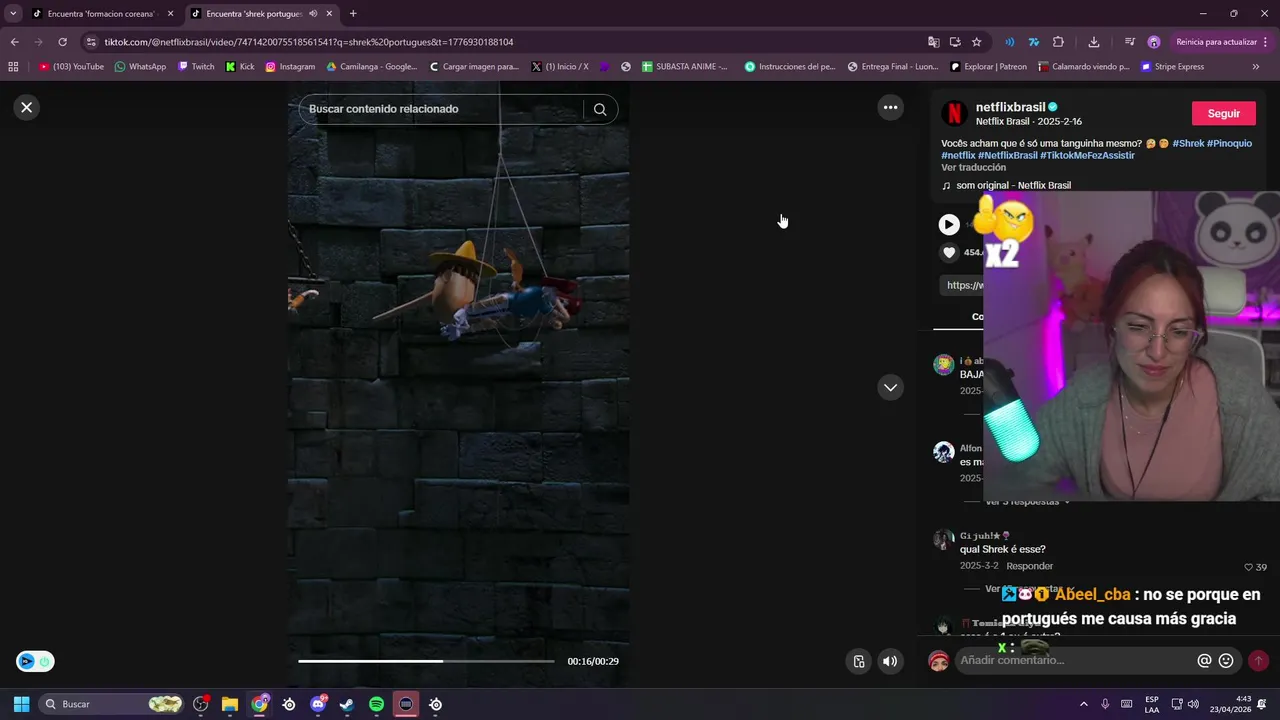The height and width of the screenshot is (720, 1280).
Task: Open Spotify from the taskbar
Action: [376, 704]
